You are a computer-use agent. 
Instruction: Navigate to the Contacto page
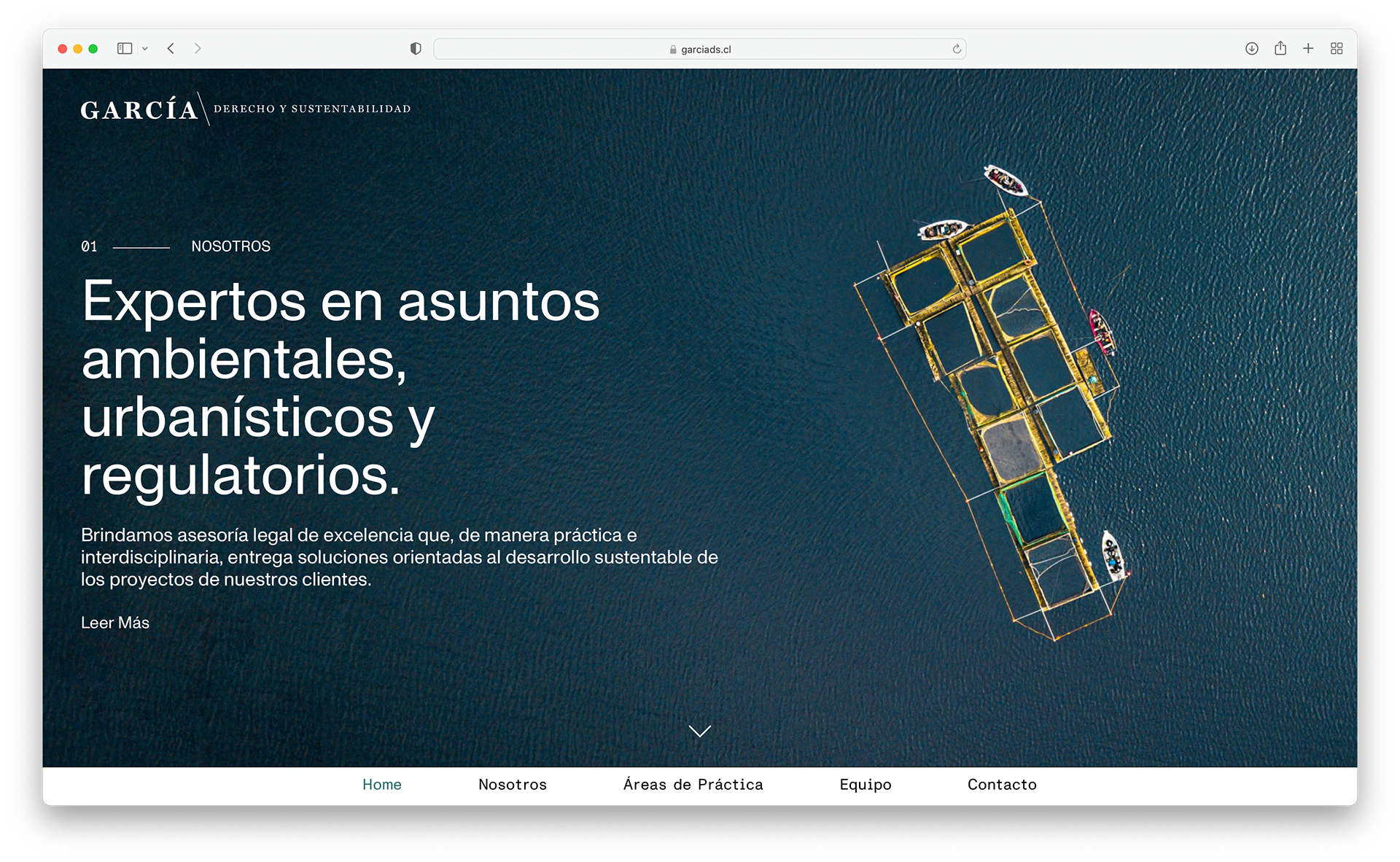pos(1002,785)
